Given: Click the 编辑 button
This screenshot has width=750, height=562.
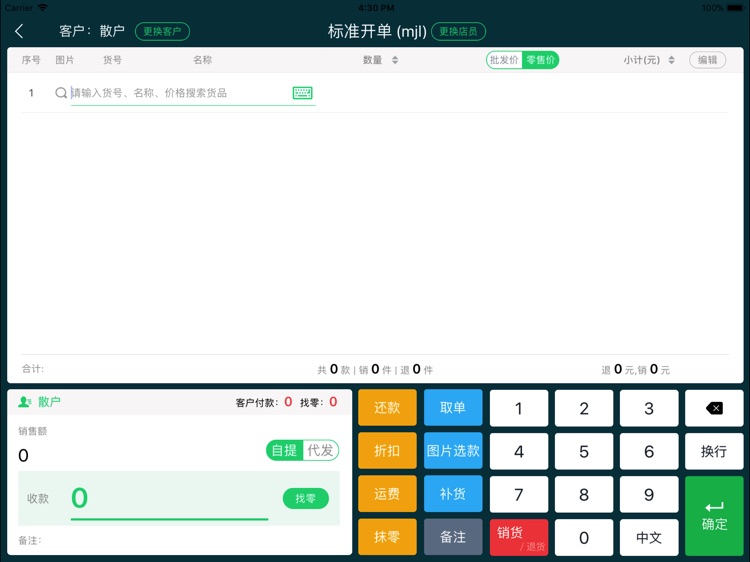Looking at the screenshot, I should pos(707,60).
